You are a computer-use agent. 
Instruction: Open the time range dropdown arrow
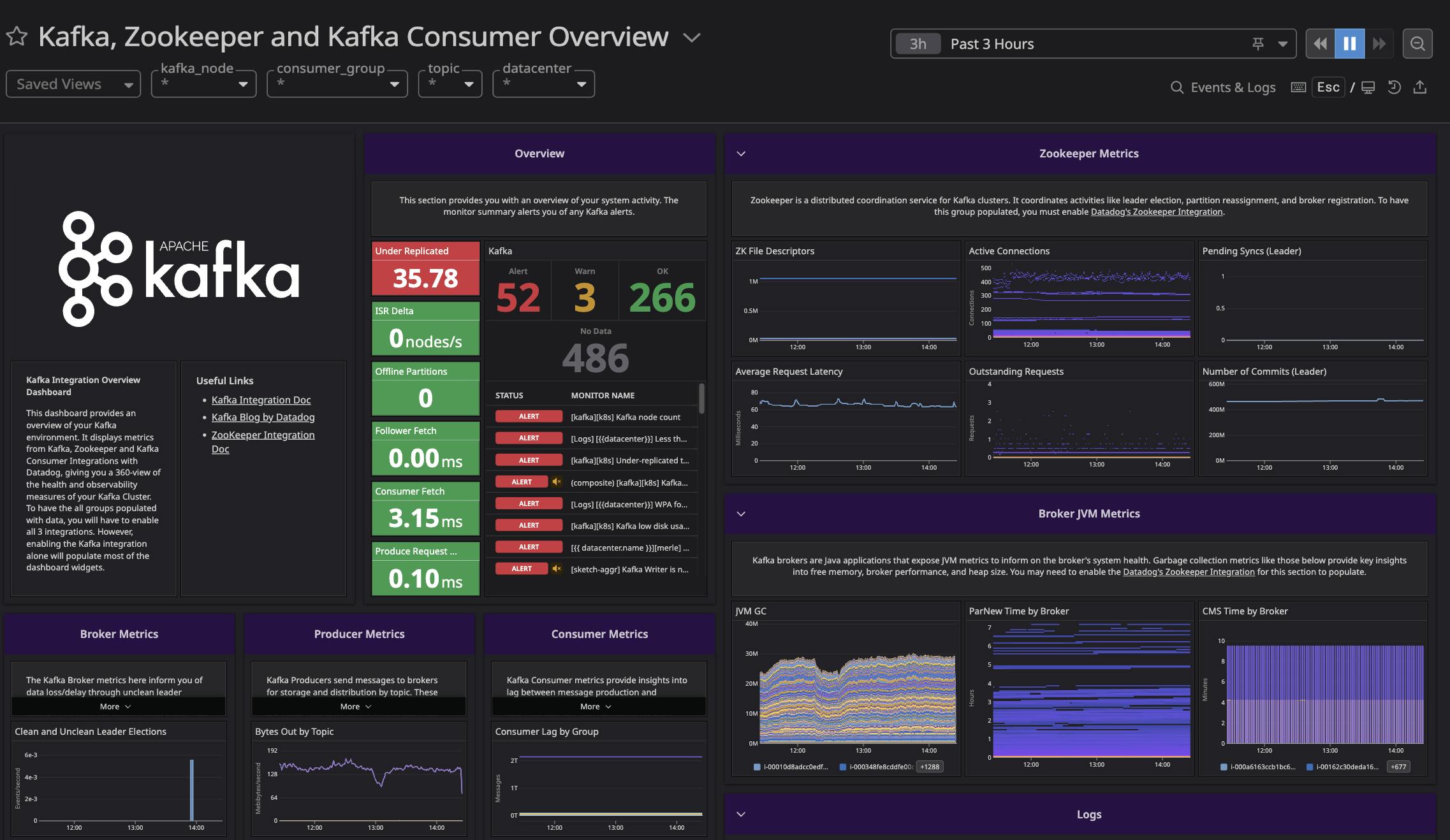(x=1283, y=45)
